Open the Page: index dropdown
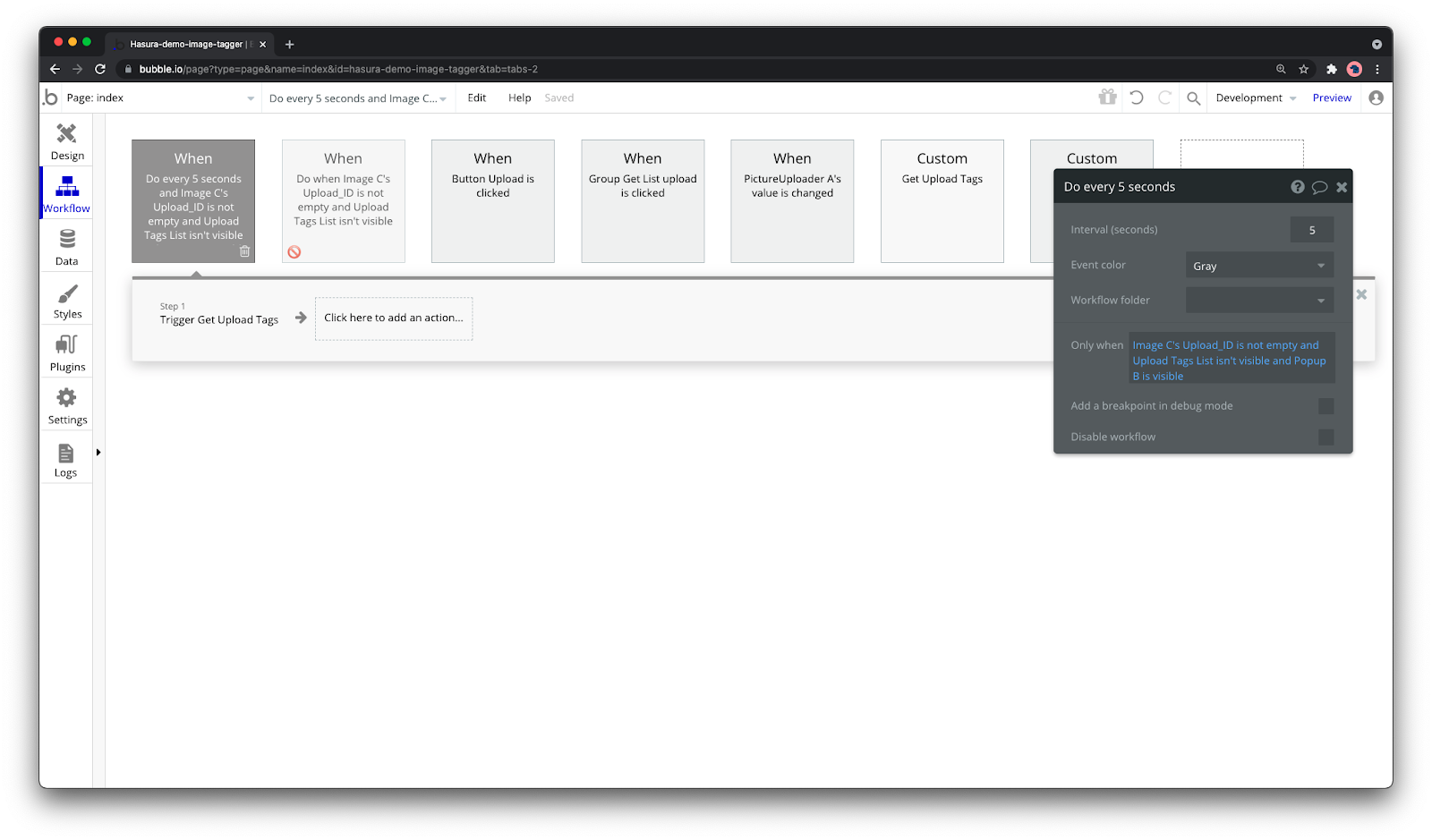This screenshot has height=840, width=1432. coord(160,98)
